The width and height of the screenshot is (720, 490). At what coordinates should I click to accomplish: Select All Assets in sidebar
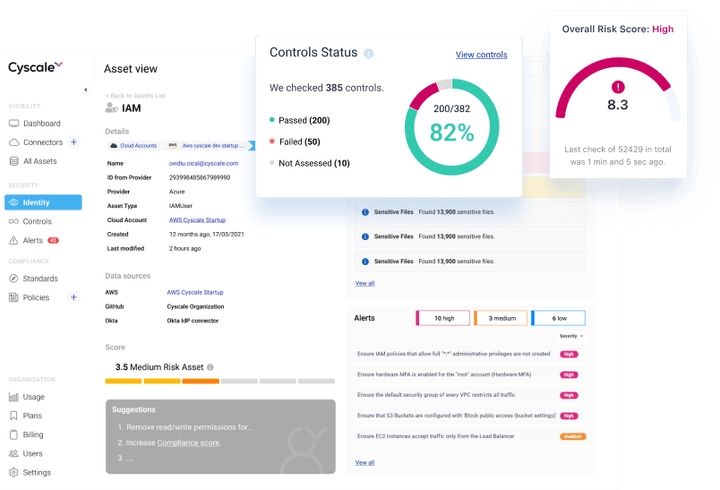pyautogui.click(x=40, y=161)
